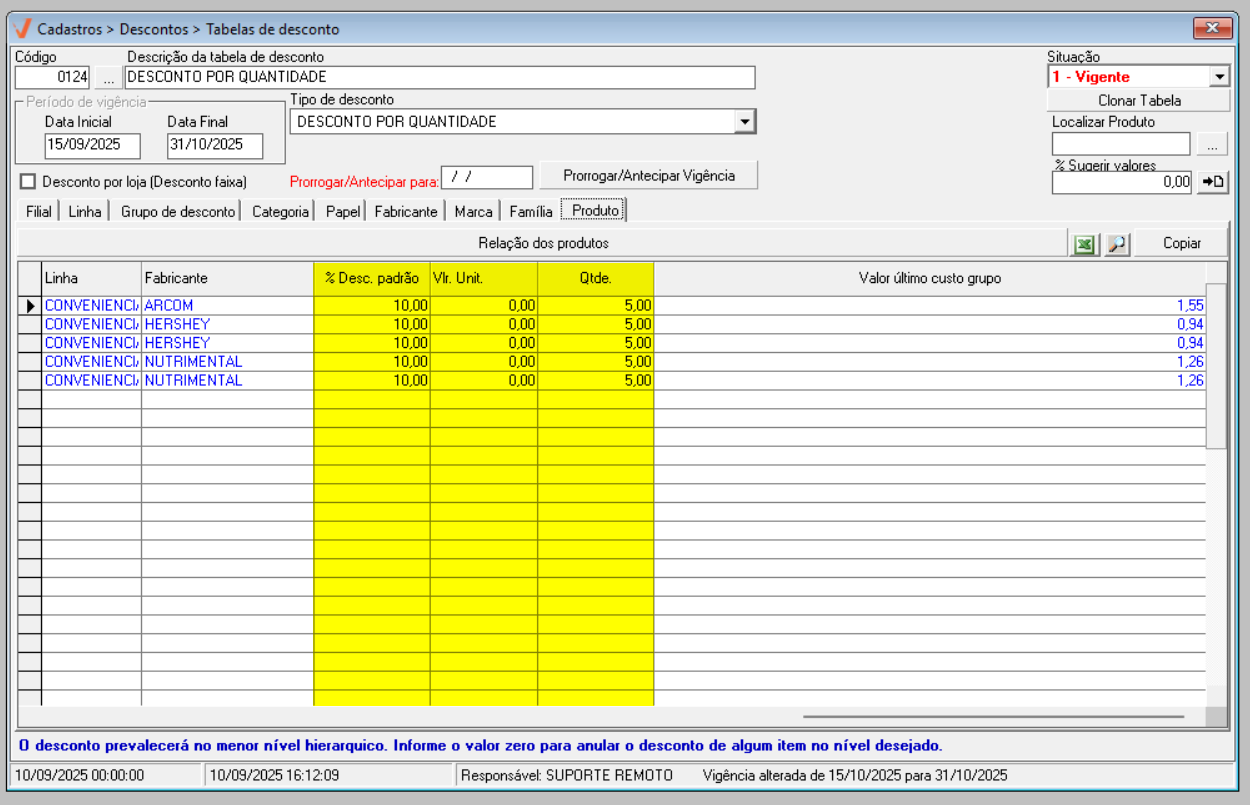Select the Produto tab

click(595, 211)
